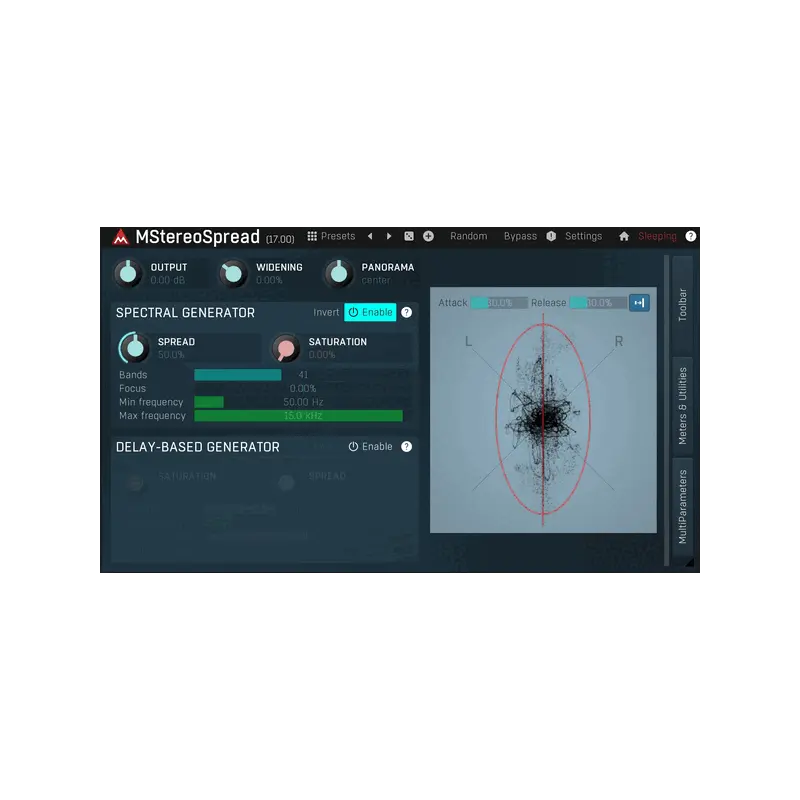Viewport: 800px width, 800px height.
Task: Click the dice randomize preset icon
Action: 409,236
